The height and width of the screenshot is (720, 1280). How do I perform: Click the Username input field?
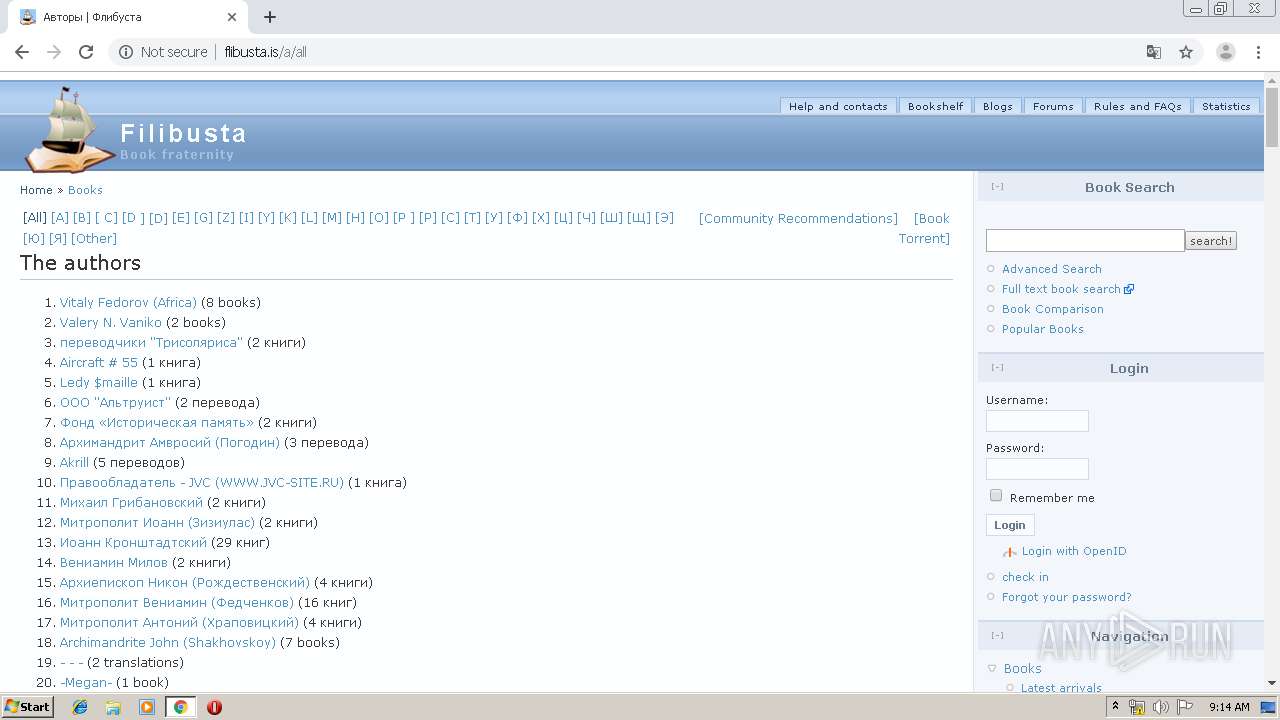pyautogui.click(x=1037, y=421)
